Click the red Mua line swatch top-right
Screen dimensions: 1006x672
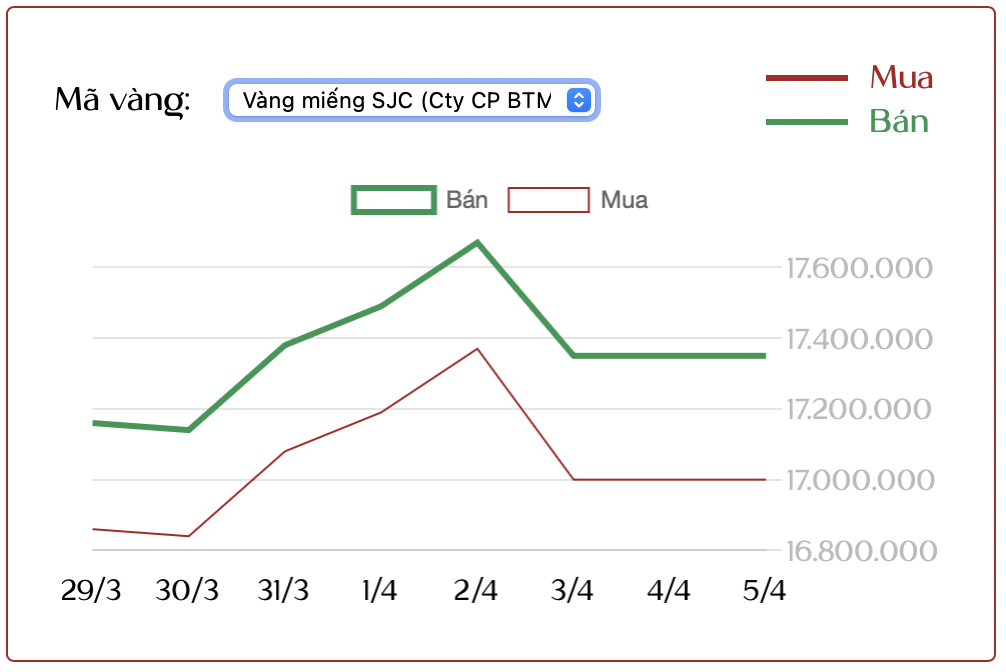pos(806,77)
